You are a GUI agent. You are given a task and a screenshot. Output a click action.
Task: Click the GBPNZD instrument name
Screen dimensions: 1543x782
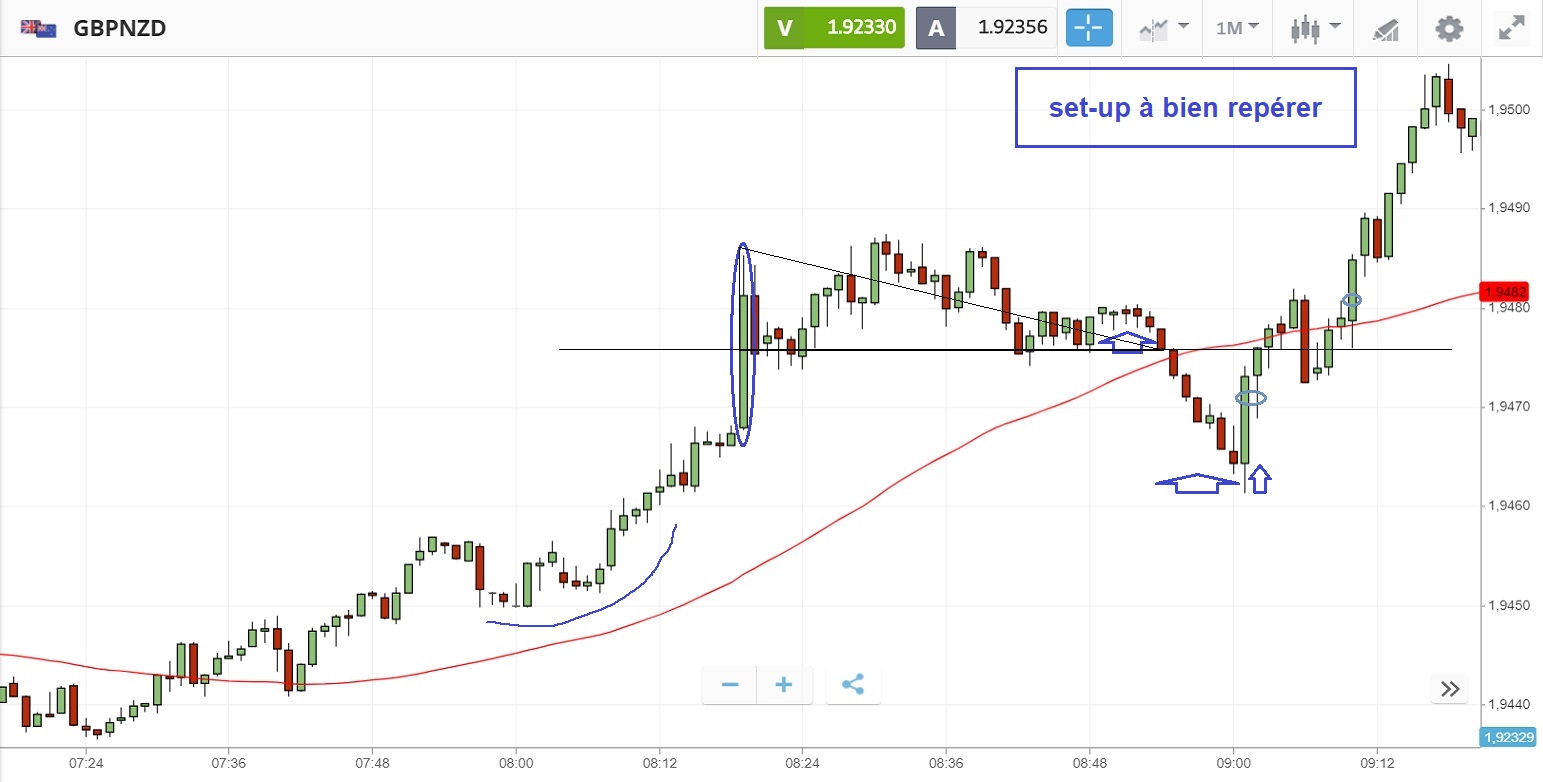[120, 28]
